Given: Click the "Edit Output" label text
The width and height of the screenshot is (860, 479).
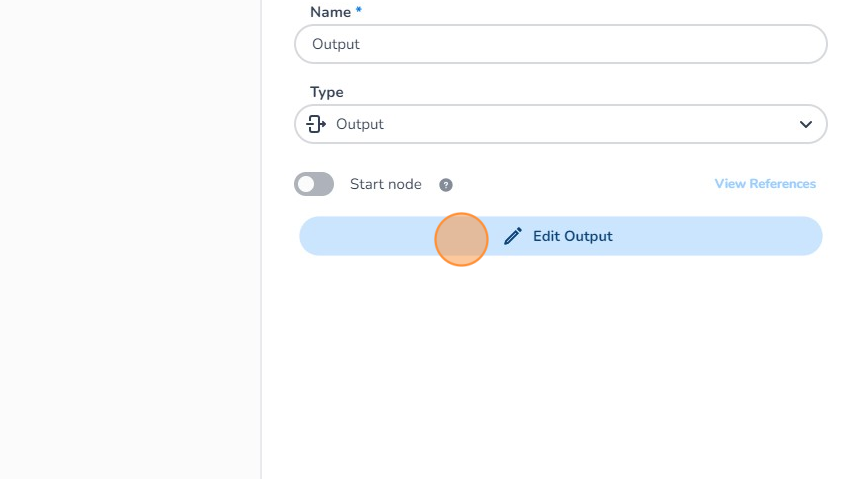Looking at the screenshot, I should (572, 236).
